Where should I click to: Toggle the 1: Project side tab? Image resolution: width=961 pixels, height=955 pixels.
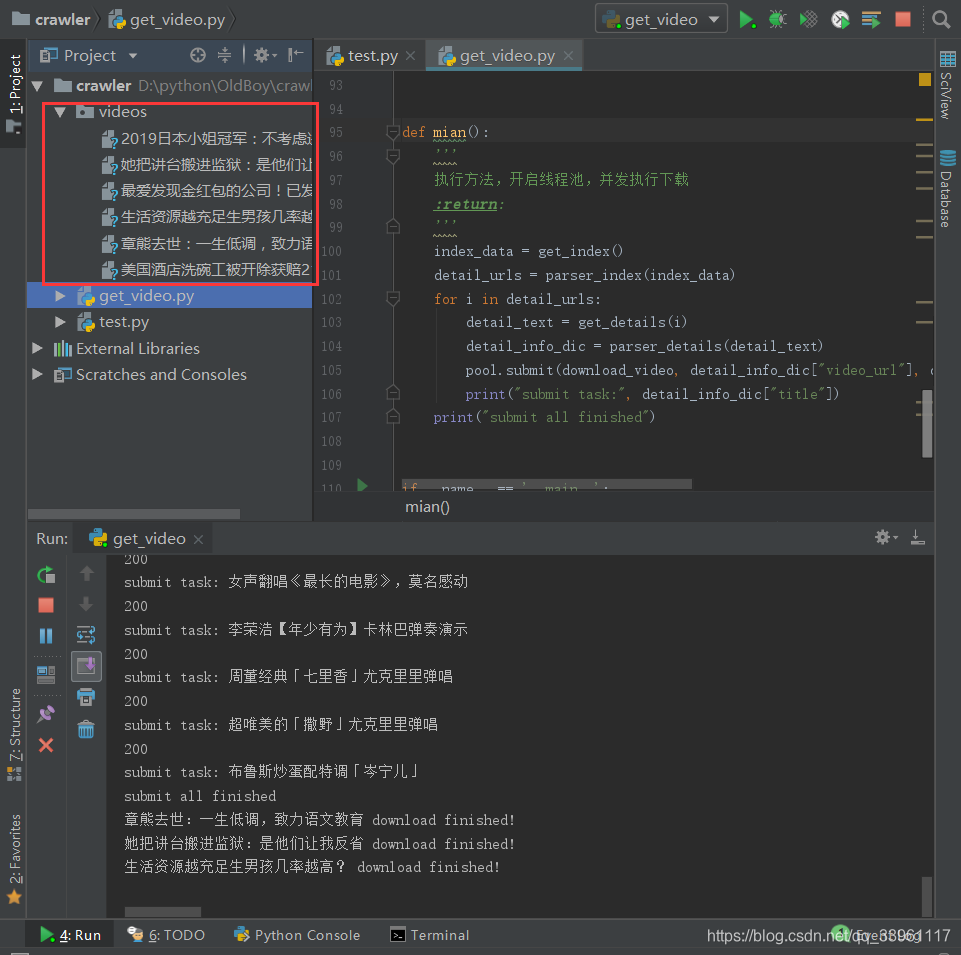pos(13,93)
